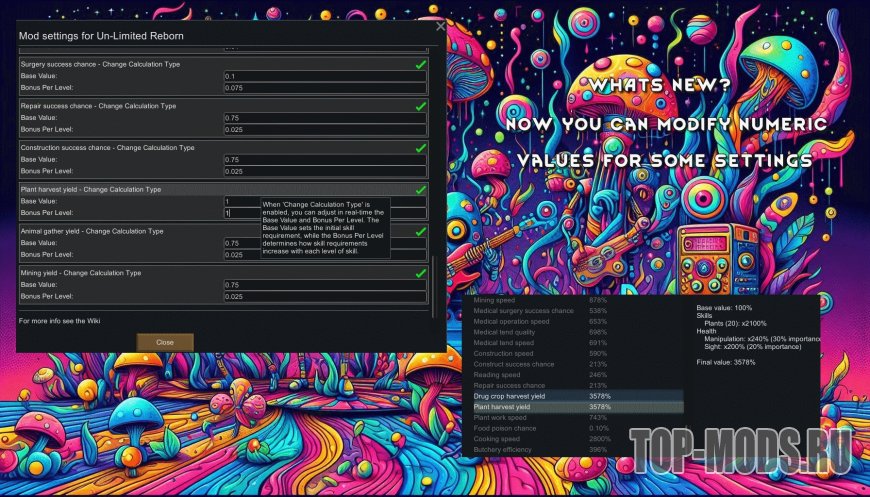Toggle Construction success chance checkmark

[x=421, y=148]
